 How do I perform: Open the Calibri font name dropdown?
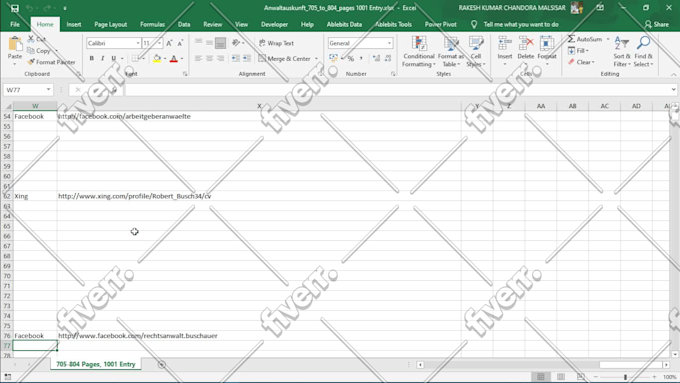(138, 43)
